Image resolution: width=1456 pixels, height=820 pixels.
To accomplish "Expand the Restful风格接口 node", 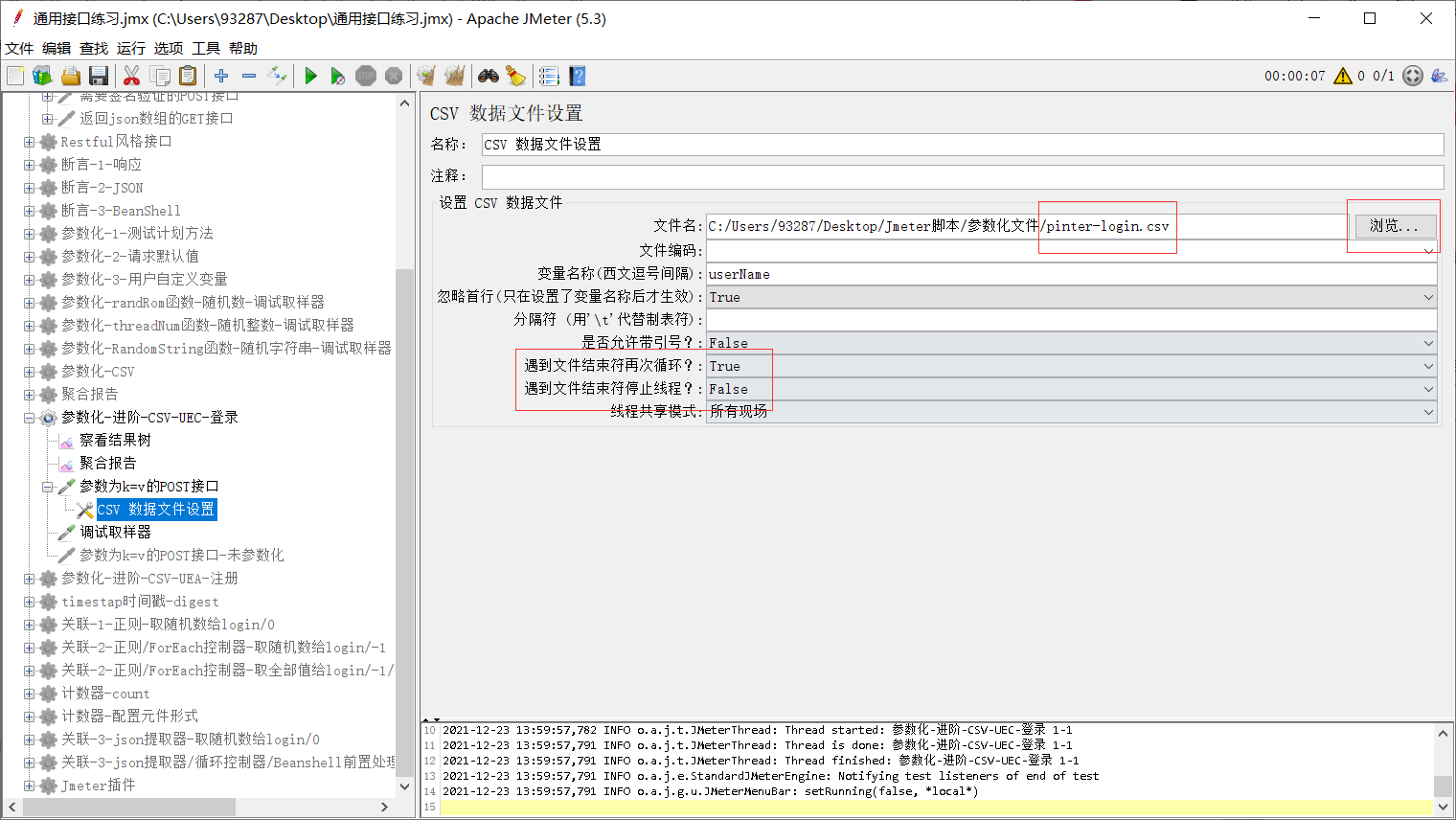I will click(x=29, y=142).
